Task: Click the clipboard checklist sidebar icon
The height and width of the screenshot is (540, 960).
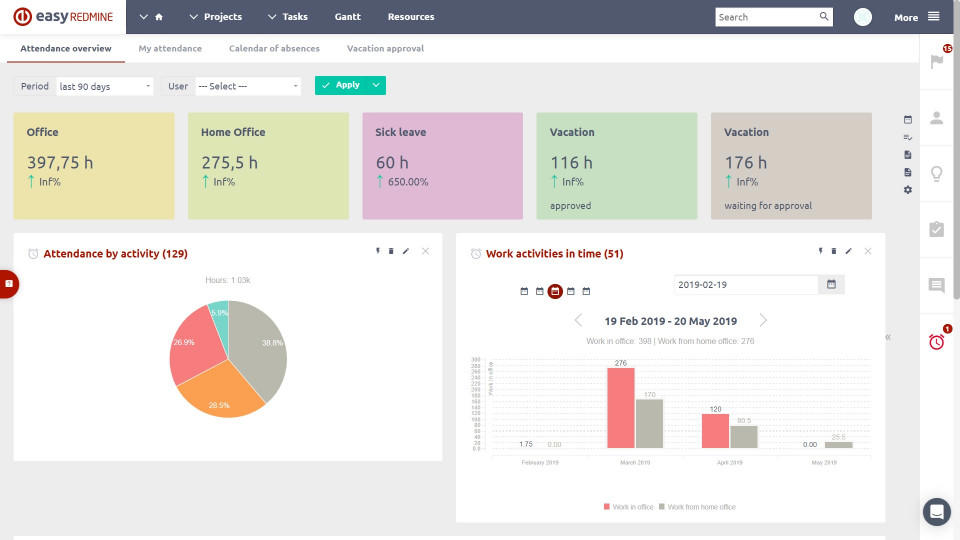Action: 937,229
